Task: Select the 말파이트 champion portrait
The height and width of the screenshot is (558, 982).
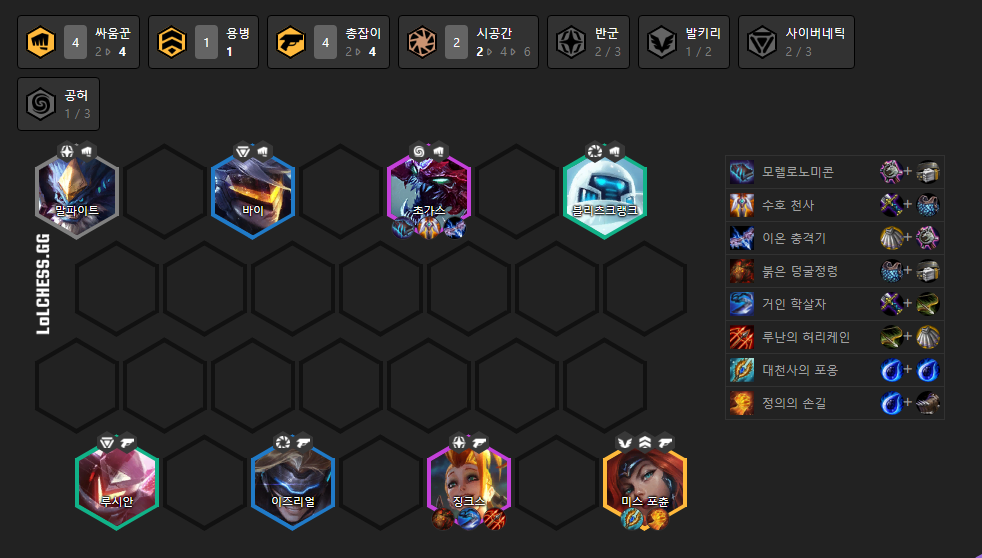Action: click(76, 191)
